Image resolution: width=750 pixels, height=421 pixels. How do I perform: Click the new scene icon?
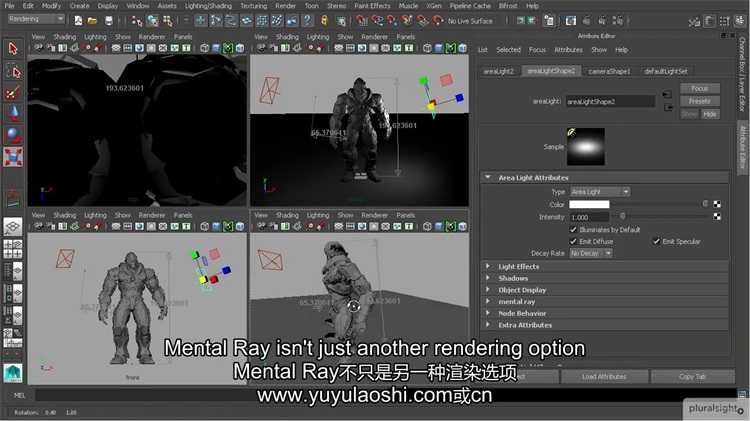click(x=78, y=21)
